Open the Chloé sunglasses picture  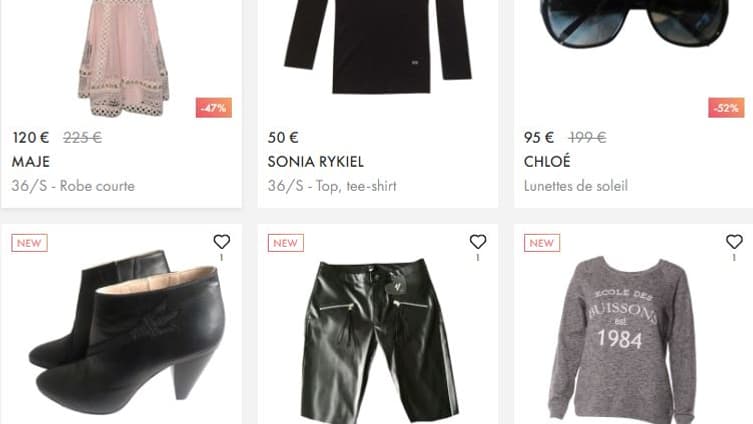634,25
